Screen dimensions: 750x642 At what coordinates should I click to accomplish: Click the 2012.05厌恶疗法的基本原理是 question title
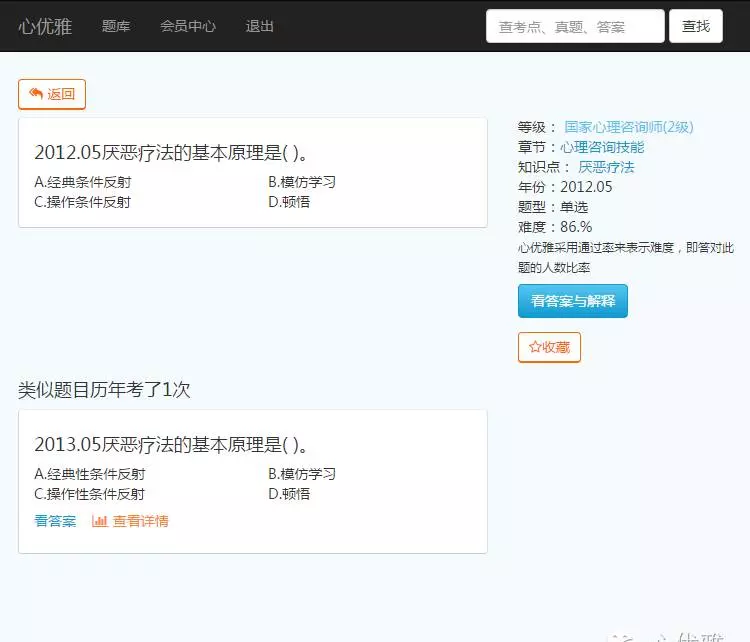coord(171,153)
